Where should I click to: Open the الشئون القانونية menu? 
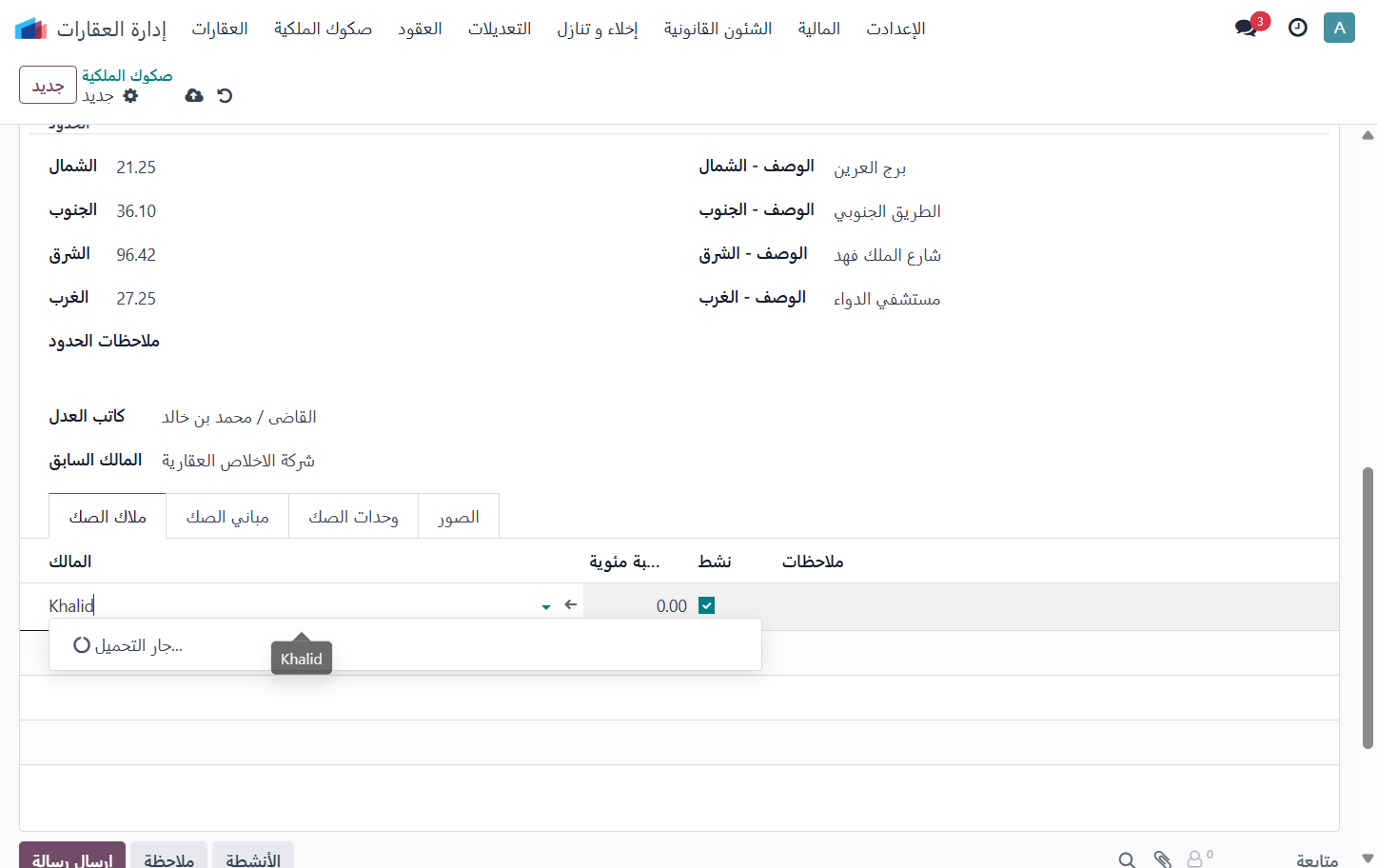point(718,29)
